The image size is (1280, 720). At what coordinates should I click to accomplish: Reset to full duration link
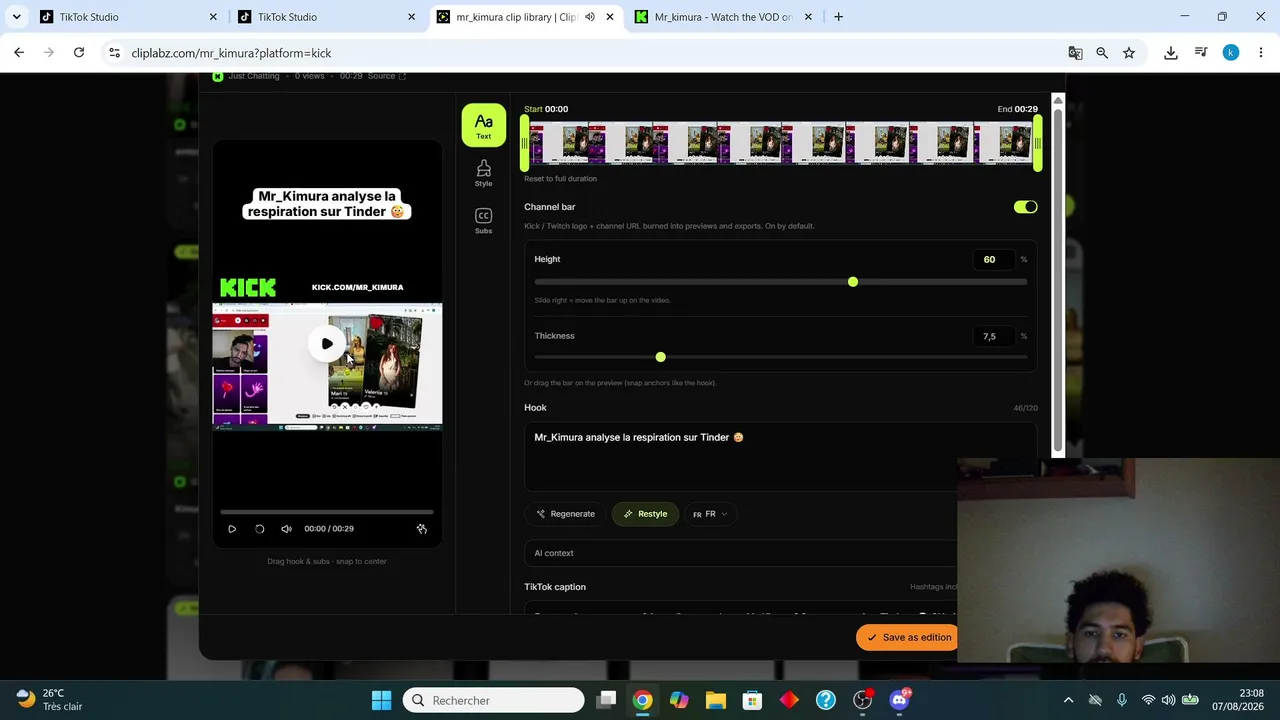coord(560,179)
